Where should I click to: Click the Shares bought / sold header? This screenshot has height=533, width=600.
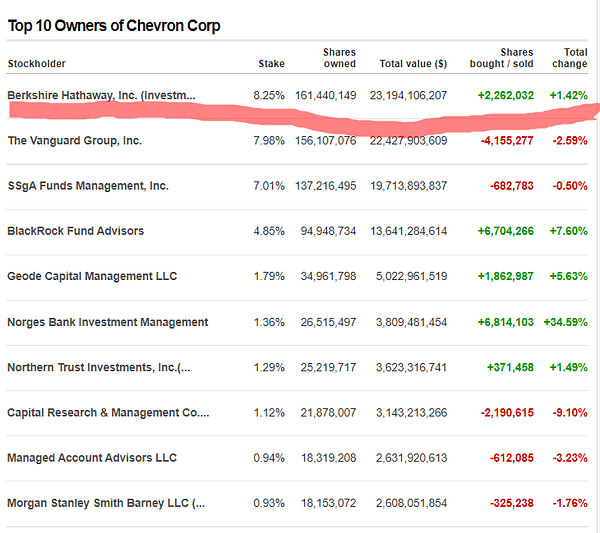501,58
